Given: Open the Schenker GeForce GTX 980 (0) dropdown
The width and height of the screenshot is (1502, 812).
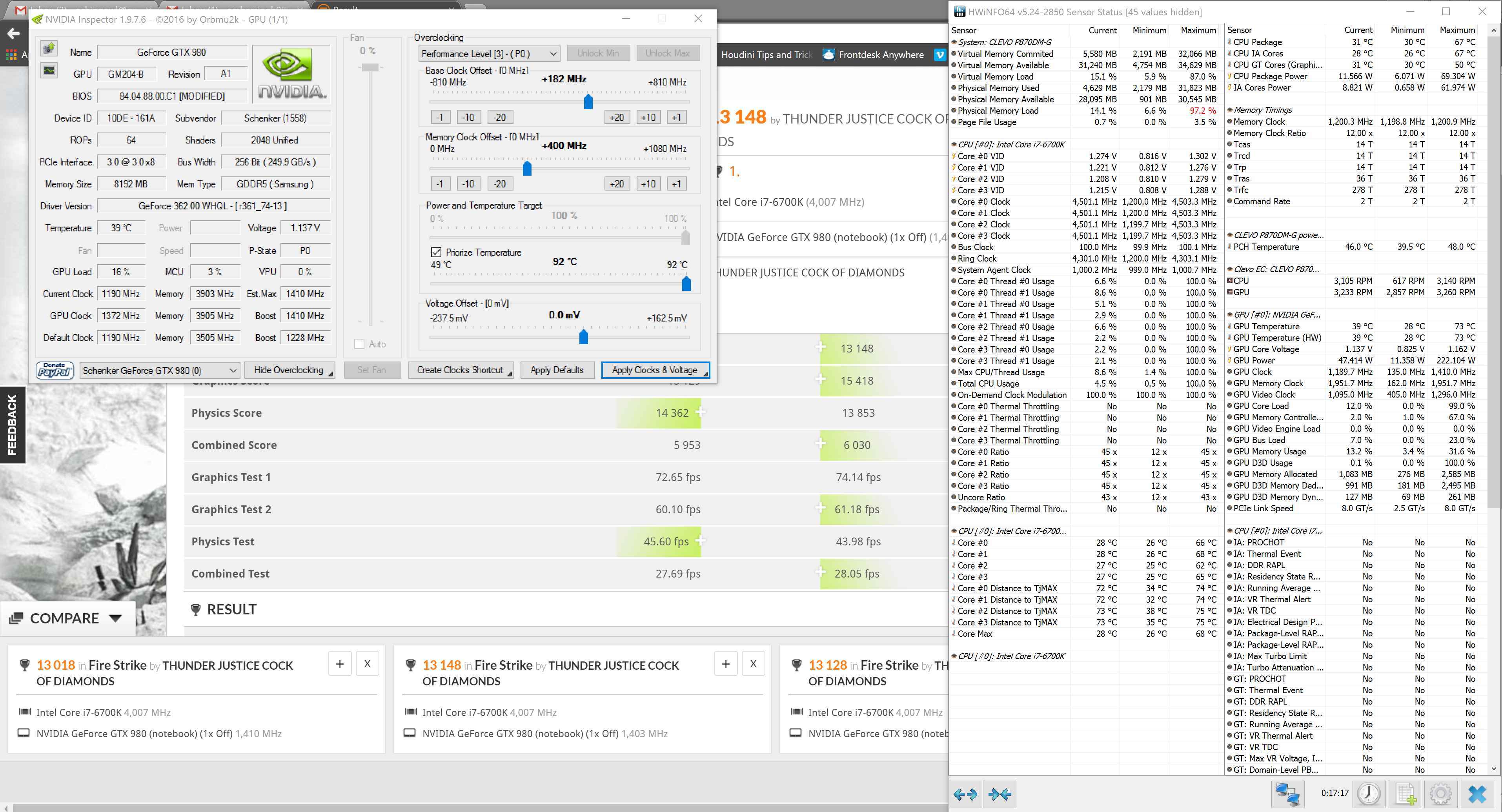Looking at the screenshot, I should pos(159,370).
